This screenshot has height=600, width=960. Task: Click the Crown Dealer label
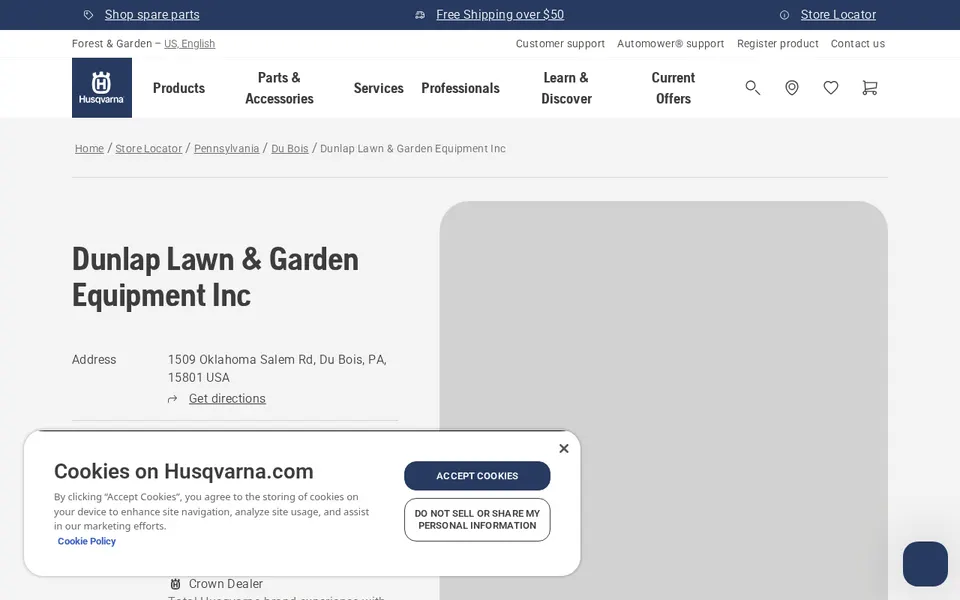click(226, 584)
